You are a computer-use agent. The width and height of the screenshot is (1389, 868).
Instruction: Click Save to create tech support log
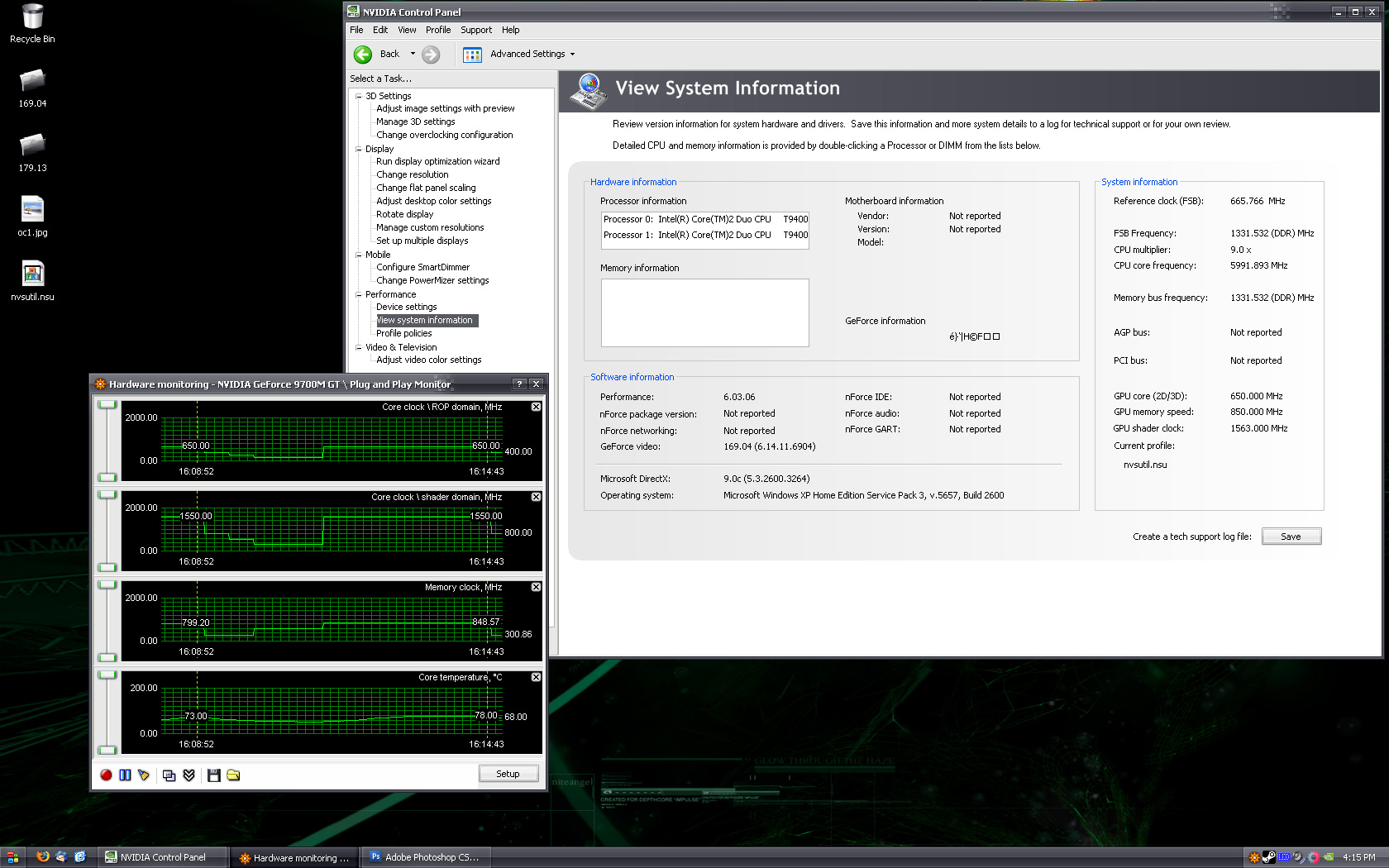pos(1291,537)
